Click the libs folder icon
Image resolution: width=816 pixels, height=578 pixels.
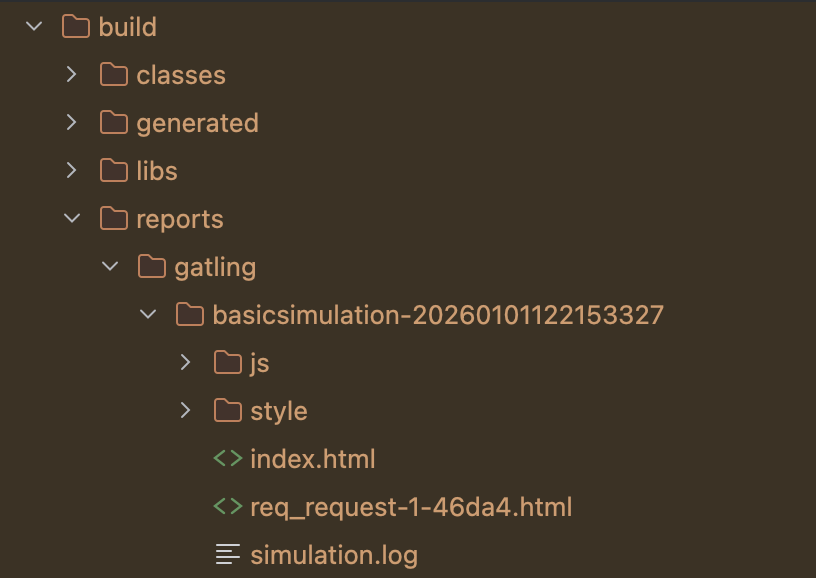pyautogui.click(x=115, y=171)
